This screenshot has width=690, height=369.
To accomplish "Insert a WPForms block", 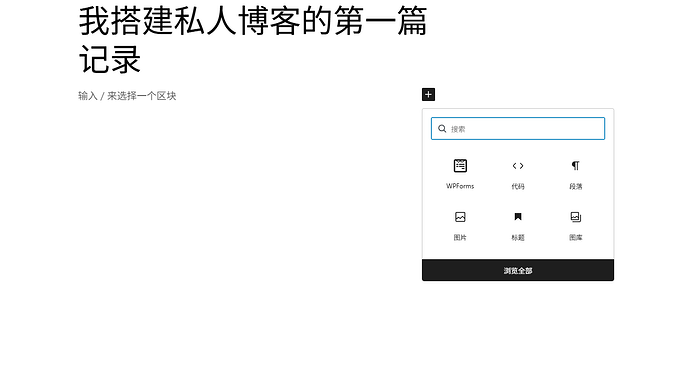I will point(460,175).
